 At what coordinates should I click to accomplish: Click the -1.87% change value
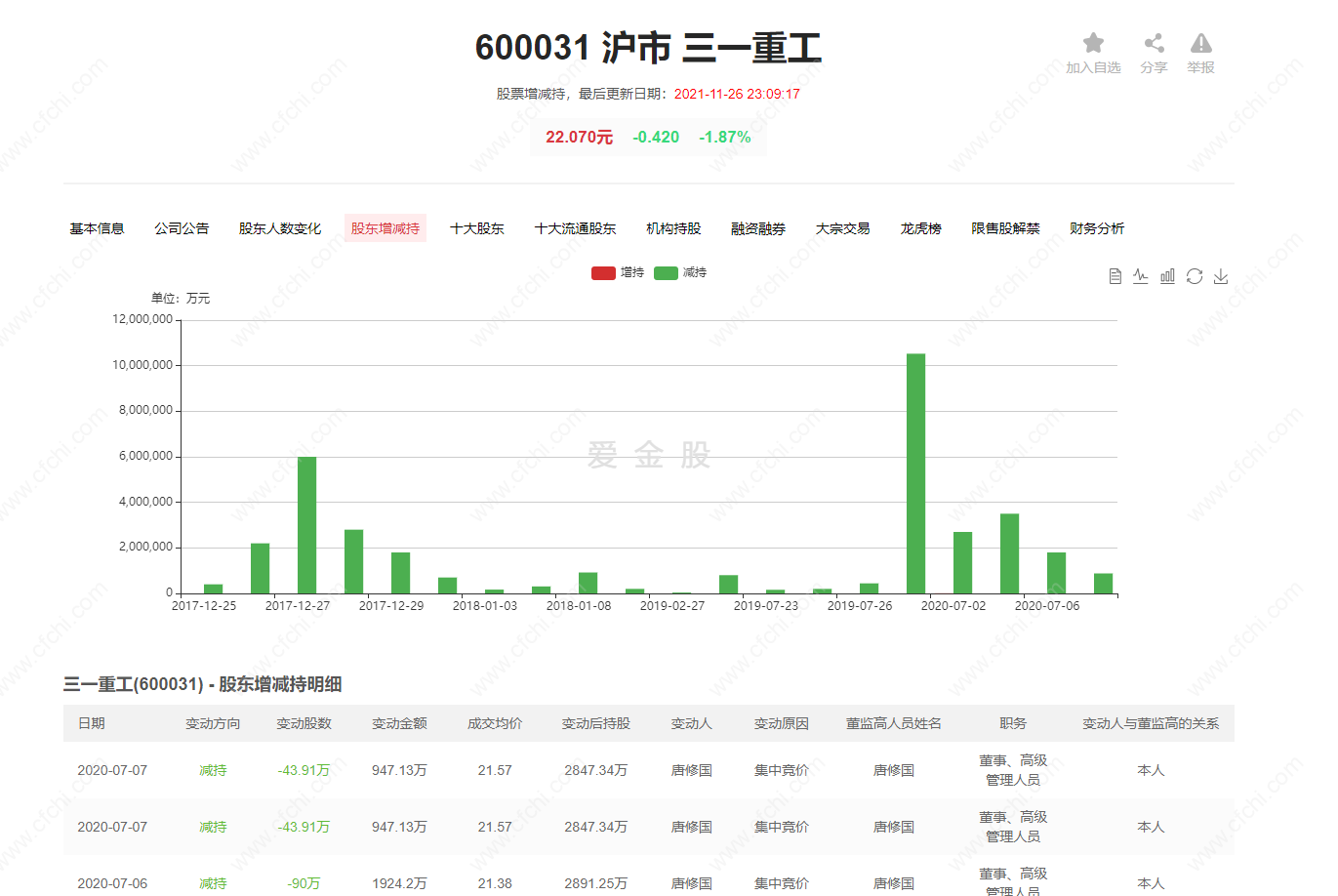click(725, 138)
